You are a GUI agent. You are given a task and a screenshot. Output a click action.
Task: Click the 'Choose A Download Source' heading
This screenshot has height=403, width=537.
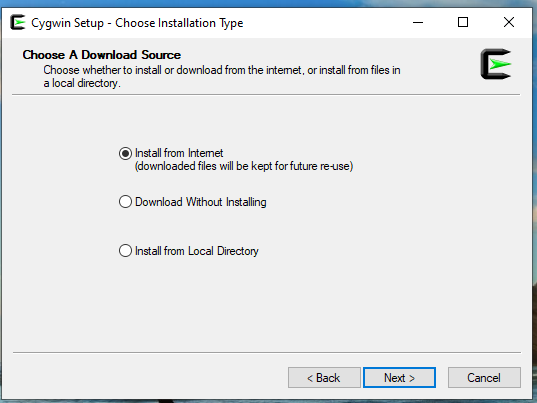pyautogui.click(x=102, y=55)
